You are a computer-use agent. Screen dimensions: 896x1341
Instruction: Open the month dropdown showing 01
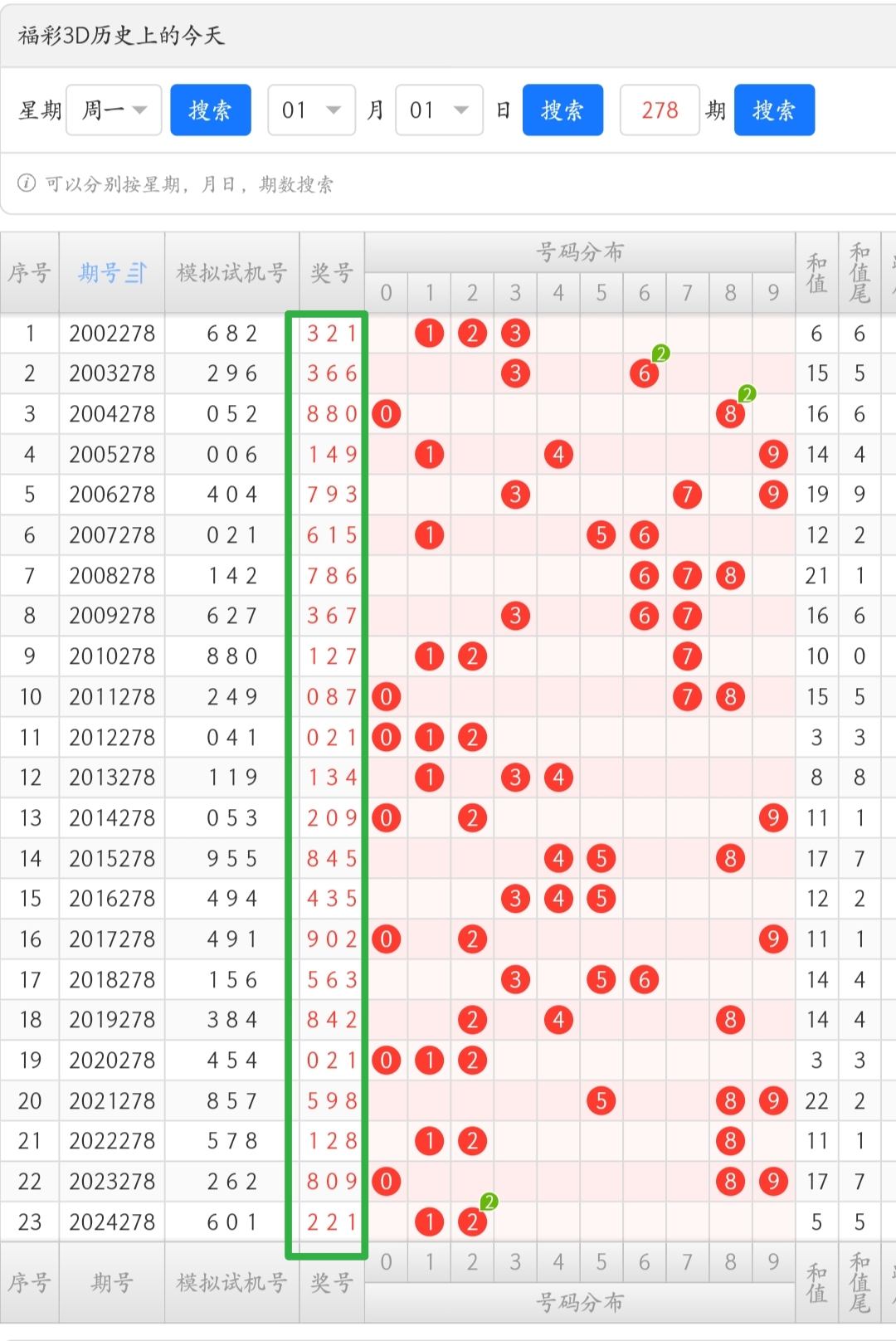pos(311,110)
